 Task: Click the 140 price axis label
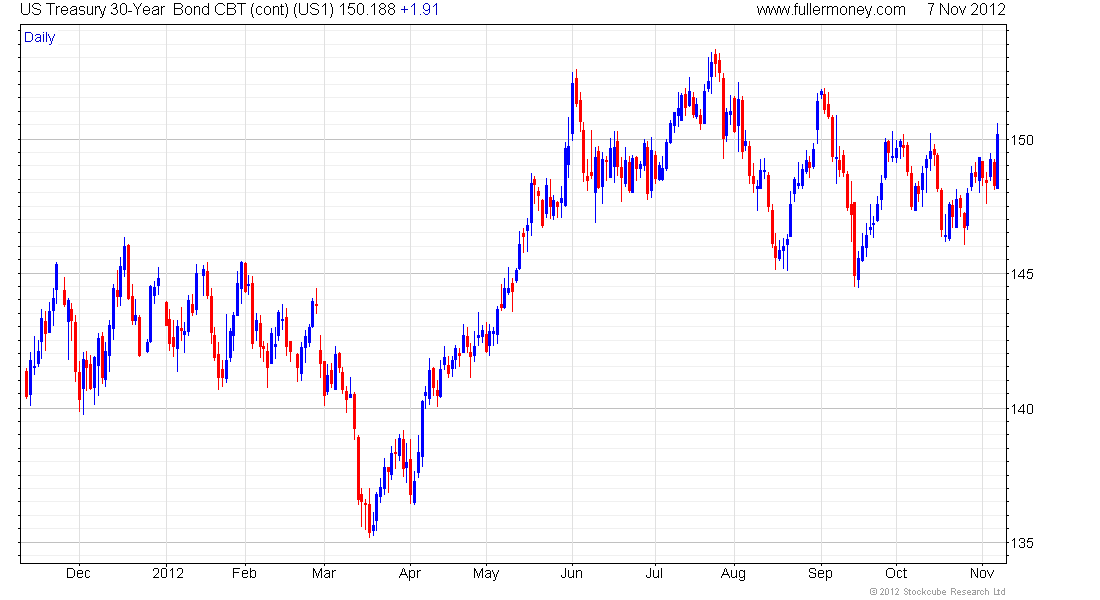tap(1023, 408)
